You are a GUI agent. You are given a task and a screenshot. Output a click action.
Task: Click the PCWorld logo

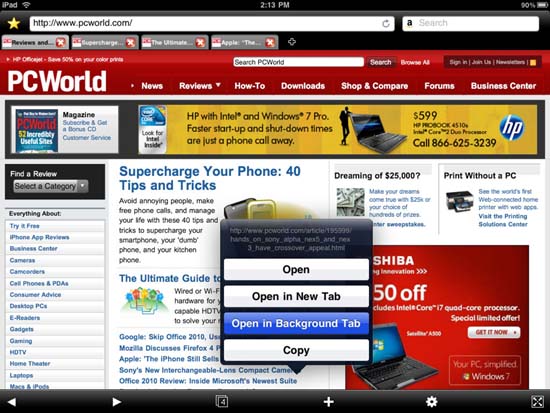pos(57,81)
